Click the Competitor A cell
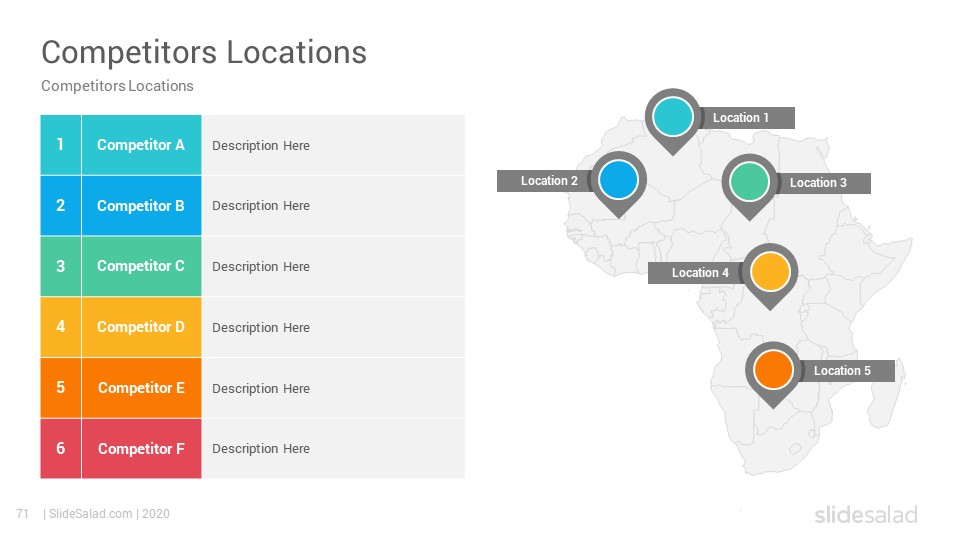Screen dimensions: 960x540 coord(141,145)
